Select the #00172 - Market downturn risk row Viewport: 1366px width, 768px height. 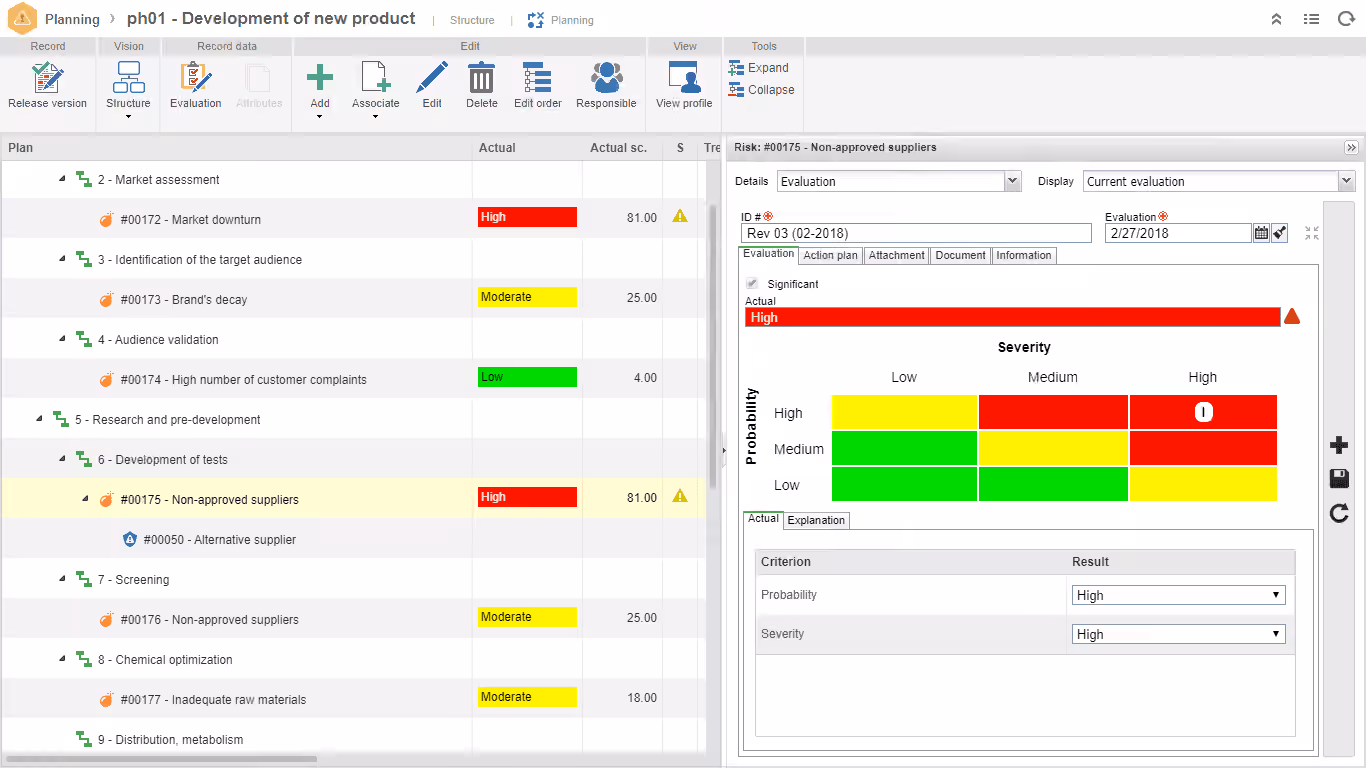(x=354, y=219)
